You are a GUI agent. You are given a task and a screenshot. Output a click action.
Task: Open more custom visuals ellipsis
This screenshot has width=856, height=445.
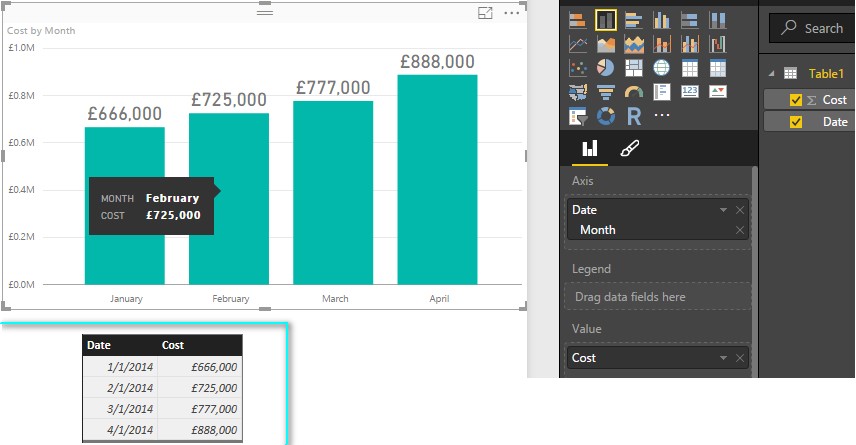(662, 115)
